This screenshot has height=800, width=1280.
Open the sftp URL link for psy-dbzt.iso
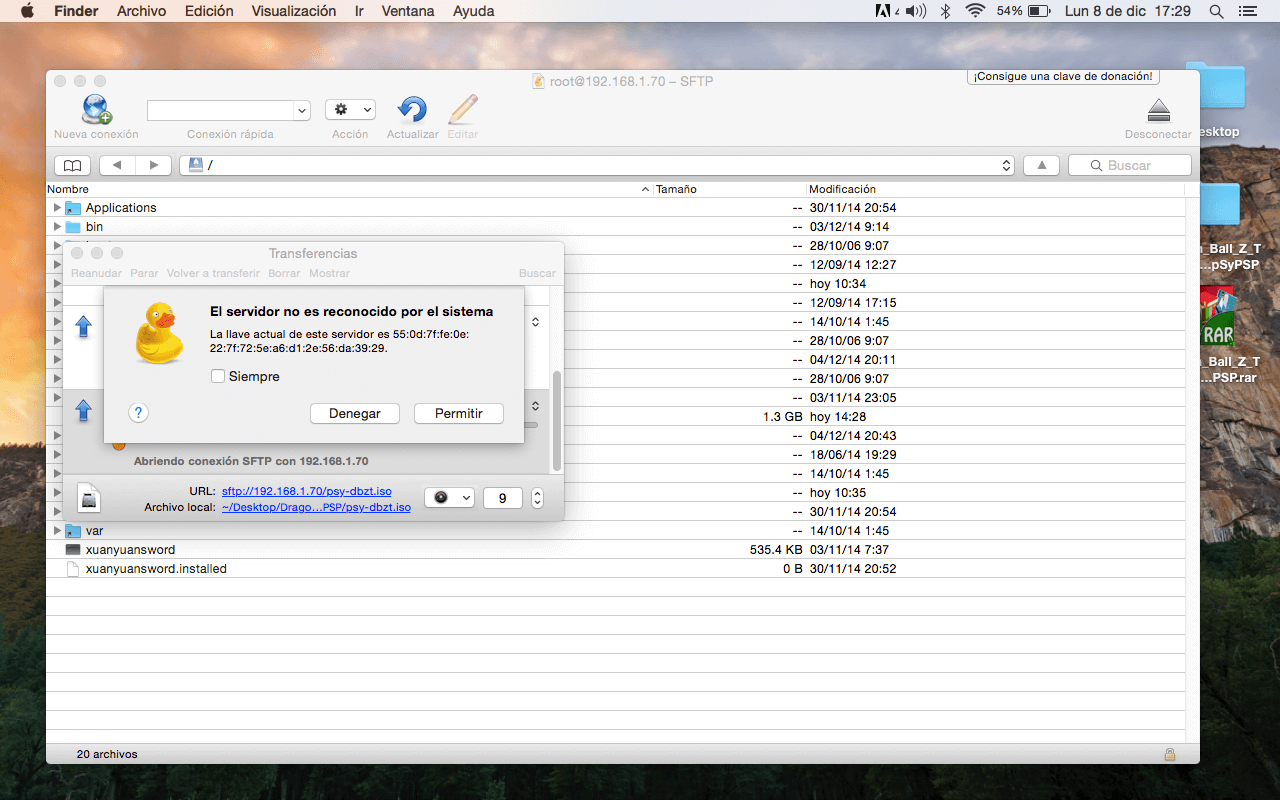click(306, 491)
